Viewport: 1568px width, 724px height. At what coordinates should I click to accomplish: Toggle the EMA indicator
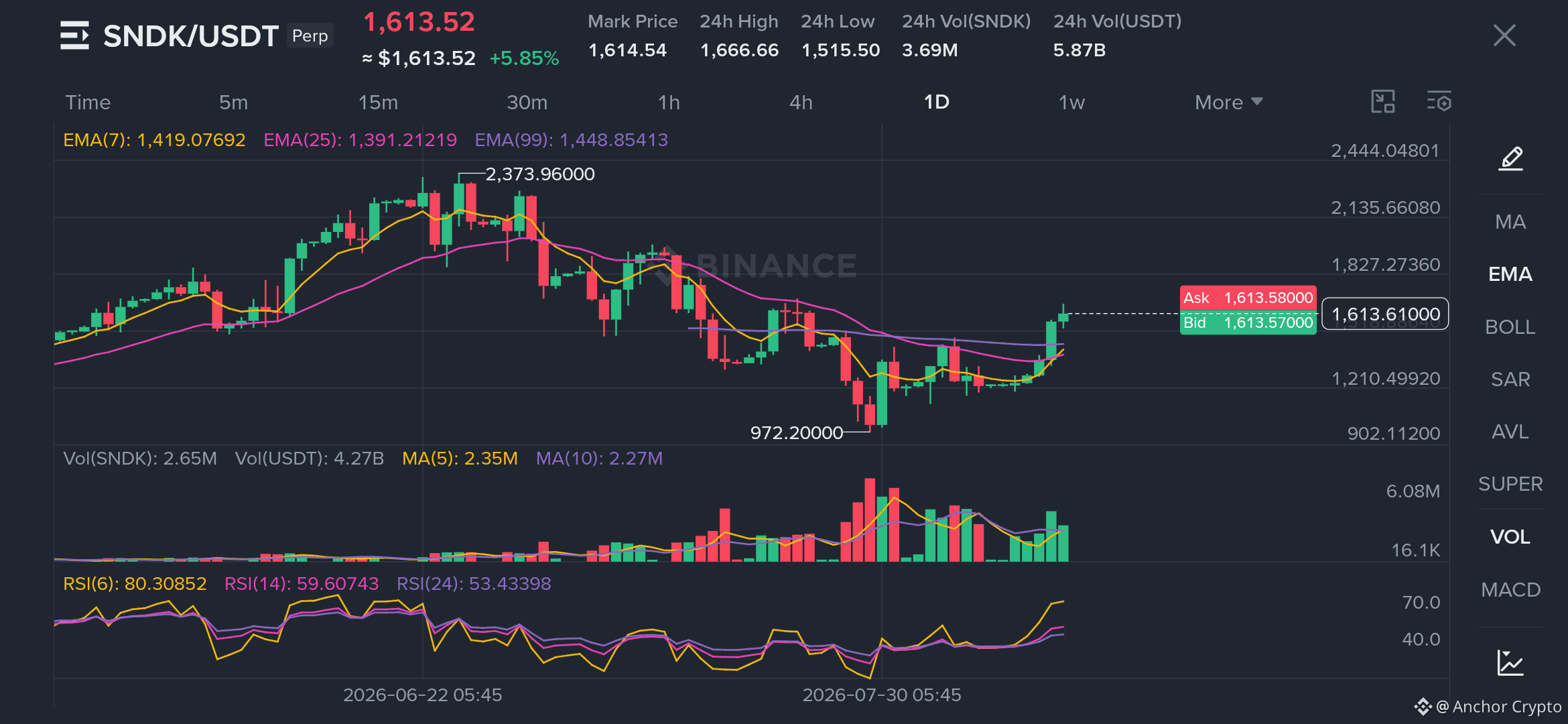pos(1510,274)
